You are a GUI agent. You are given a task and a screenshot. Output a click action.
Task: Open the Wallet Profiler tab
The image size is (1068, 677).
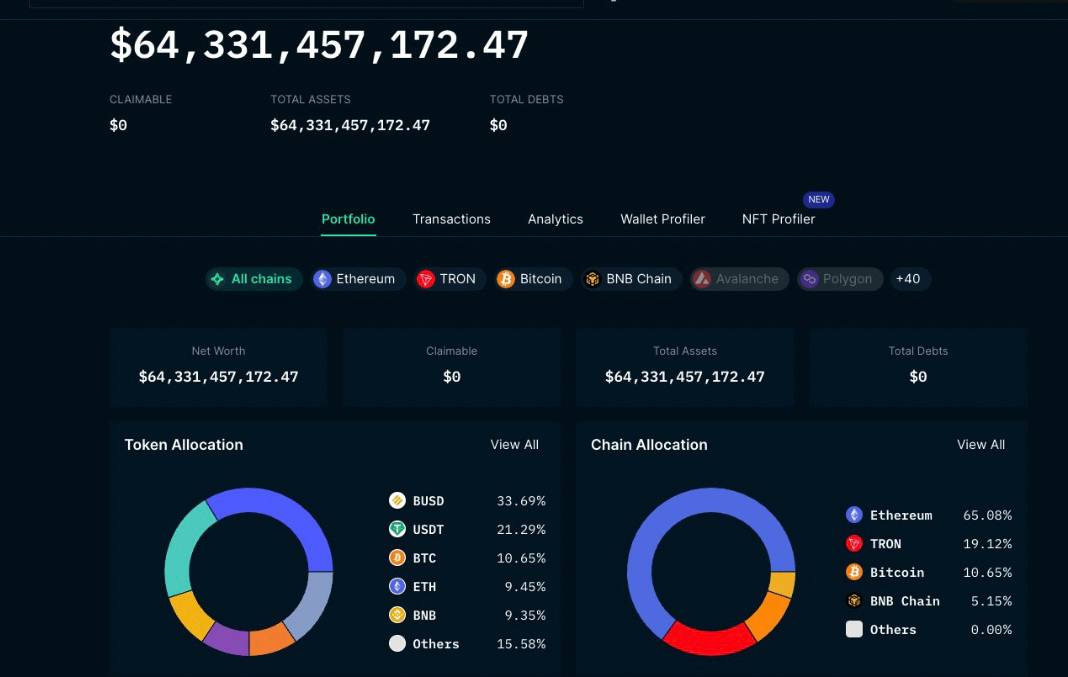[x=663, y=219]
